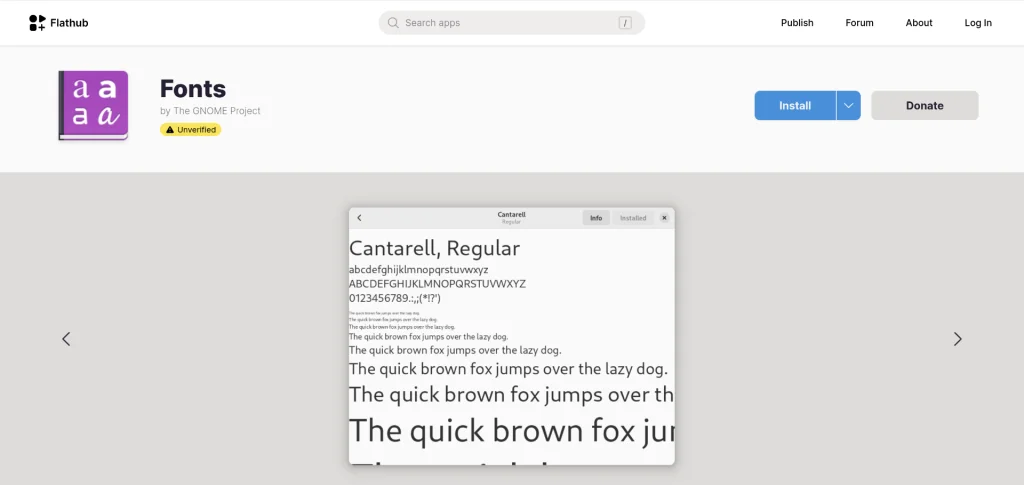Click the Installed label in the screenshot

click(633, 218)
